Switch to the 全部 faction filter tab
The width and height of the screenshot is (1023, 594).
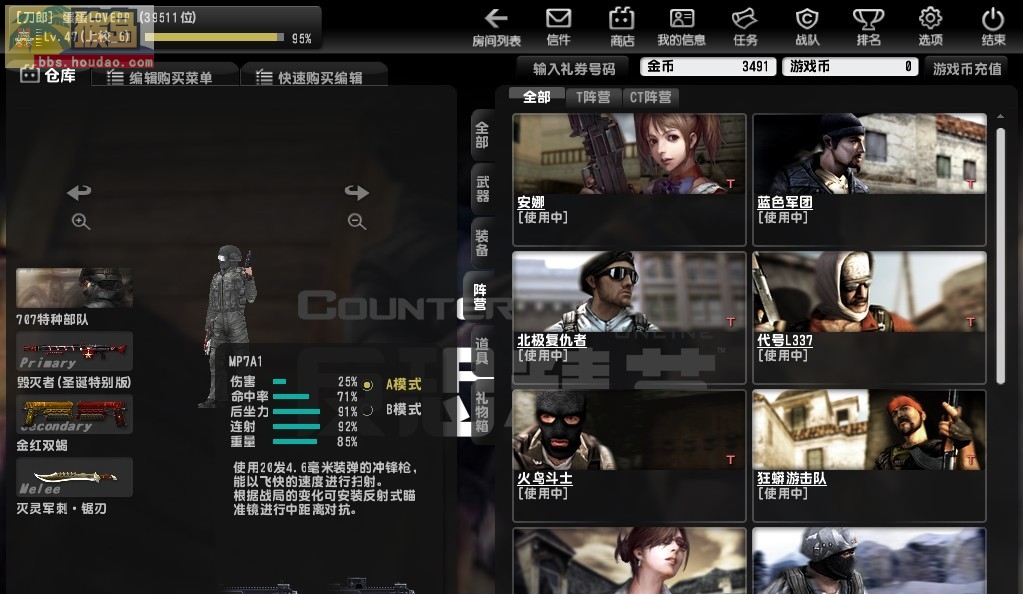point(537,97)
